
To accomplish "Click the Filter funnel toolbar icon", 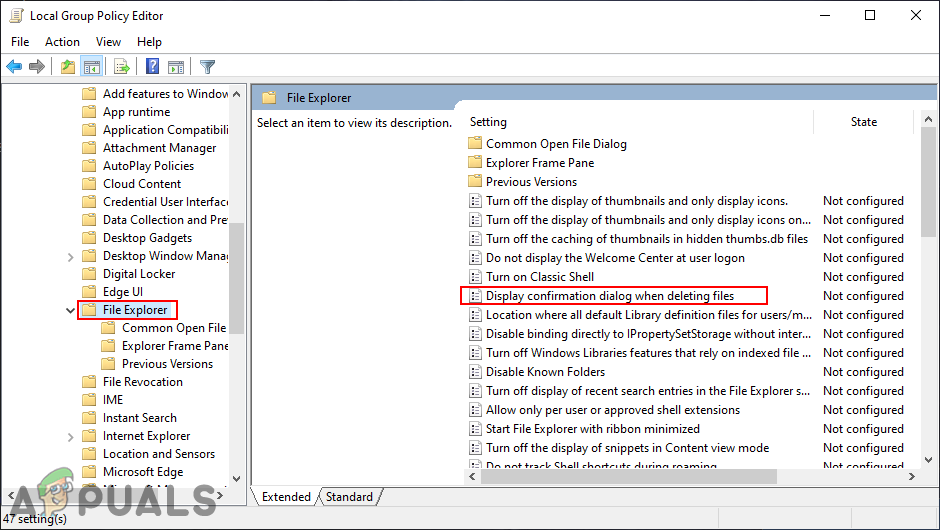I will [207, 67].
